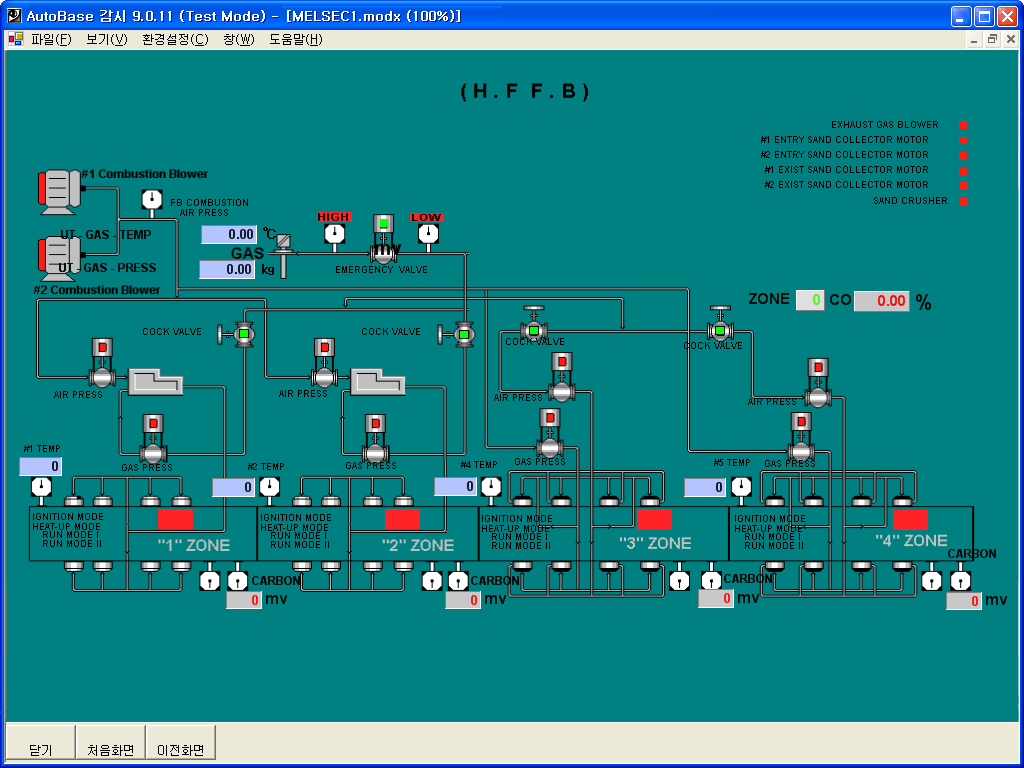The height and width of the screenshot is (768, 1024).
Task: Toggle the EXHAUST GAS BLOWER status indicator
Action: [963, 125]
